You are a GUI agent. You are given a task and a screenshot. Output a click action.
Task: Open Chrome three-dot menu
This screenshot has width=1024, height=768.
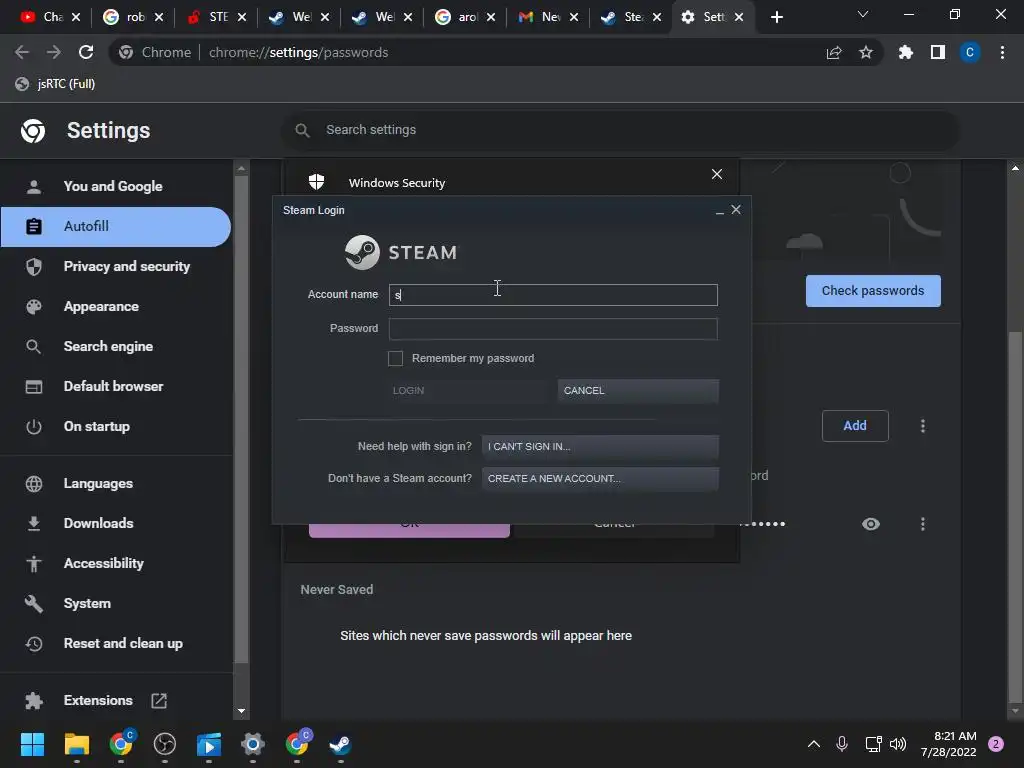1002,52
